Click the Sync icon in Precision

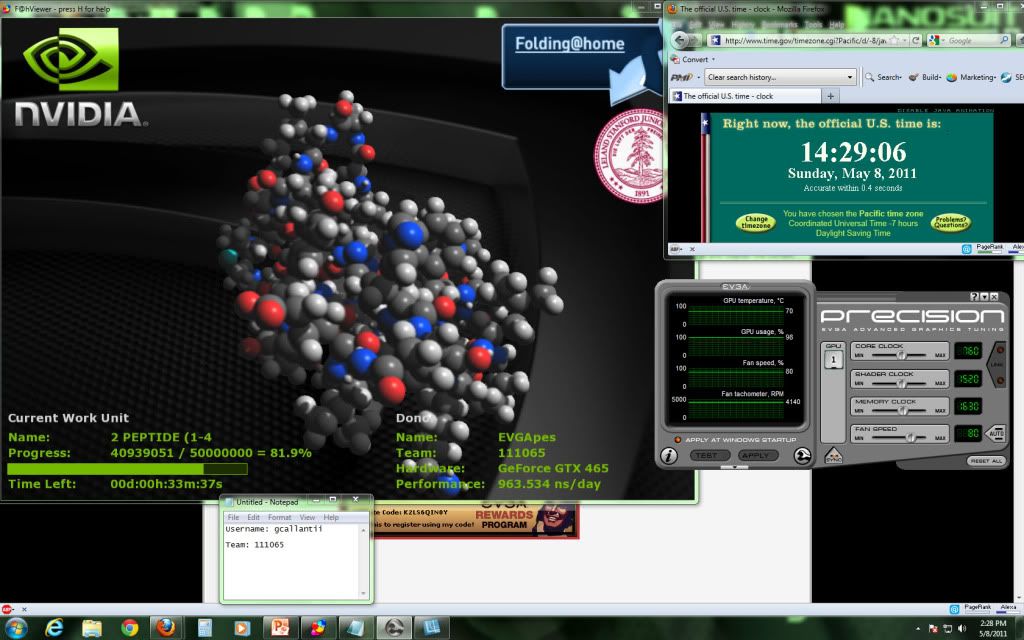tap(834, 455)
